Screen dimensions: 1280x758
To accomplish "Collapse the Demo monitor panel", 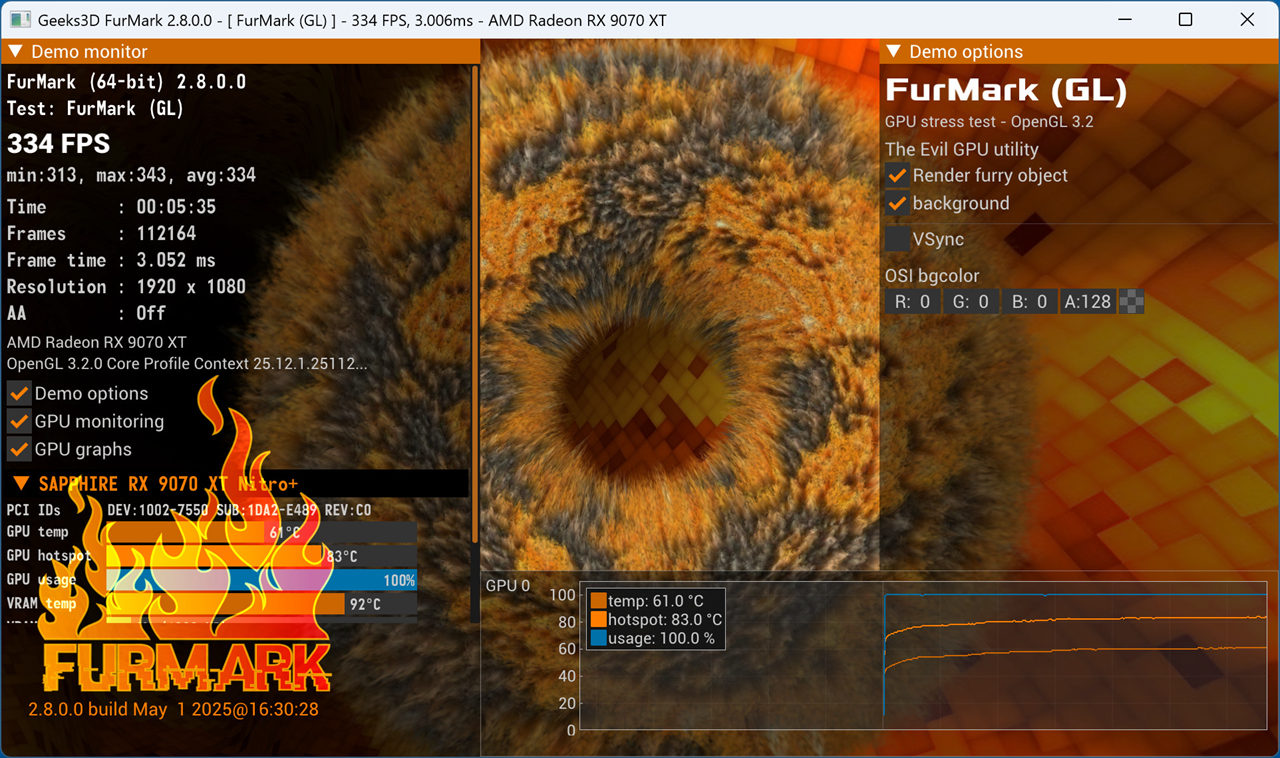I will [17, 52].
